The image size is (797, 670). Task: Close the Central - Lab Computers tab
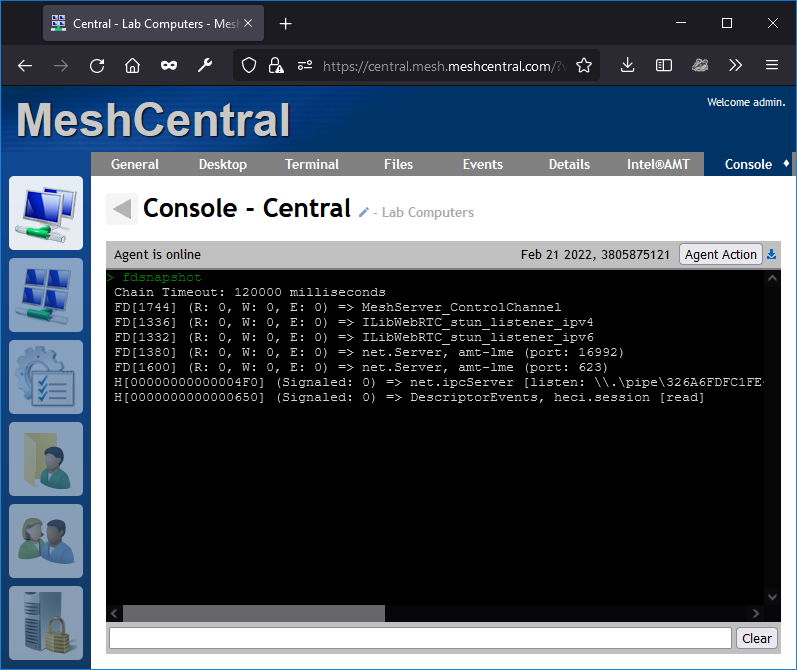pyautogui.click(x=248, y=23)
